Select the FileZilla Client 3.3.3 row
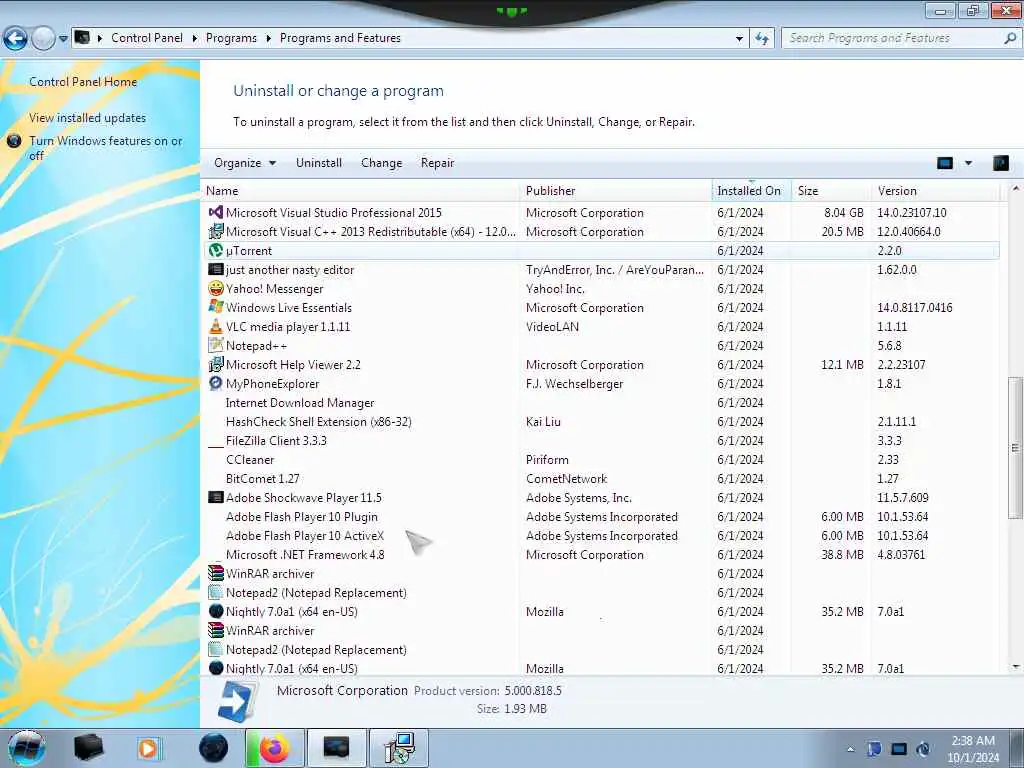 click(601, 440)
